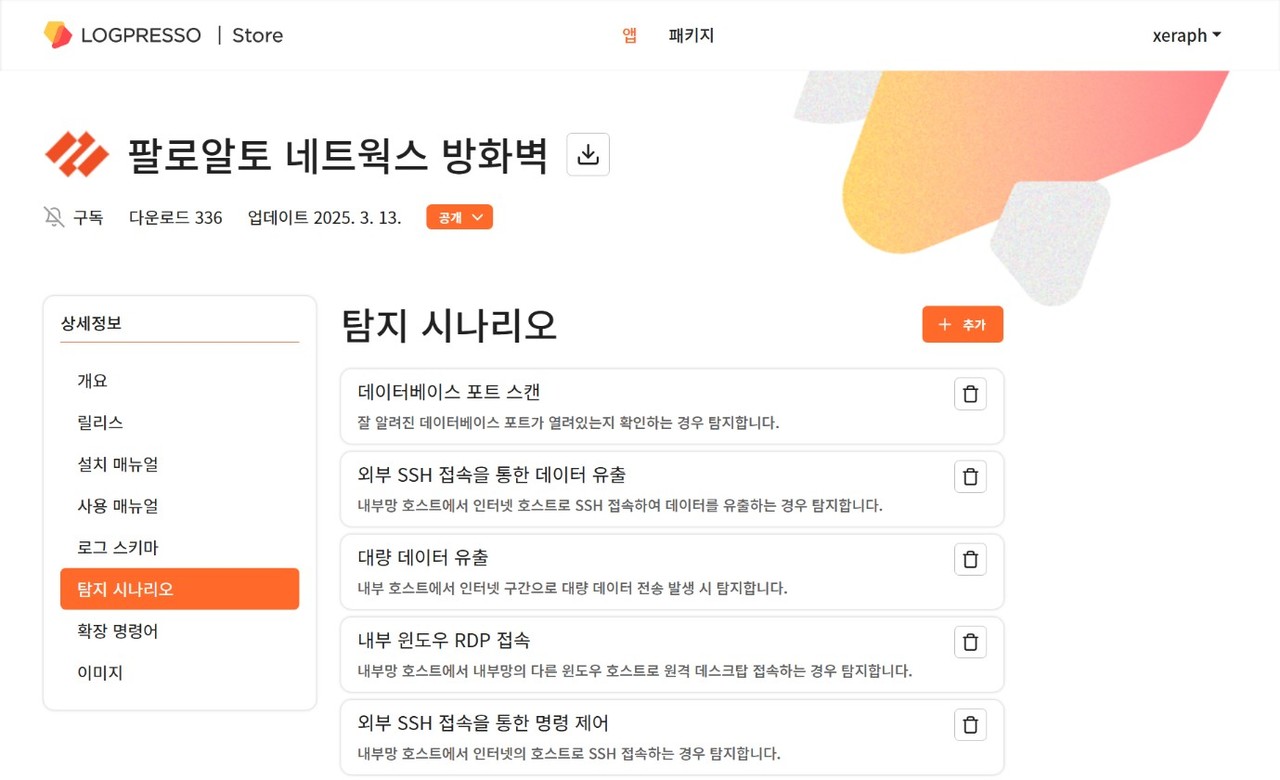Delete the 외부 SSH 접속을 통한 명령 제어 scenario
The width and height of the screenshot is (1280, 780).
click(969, 724)
